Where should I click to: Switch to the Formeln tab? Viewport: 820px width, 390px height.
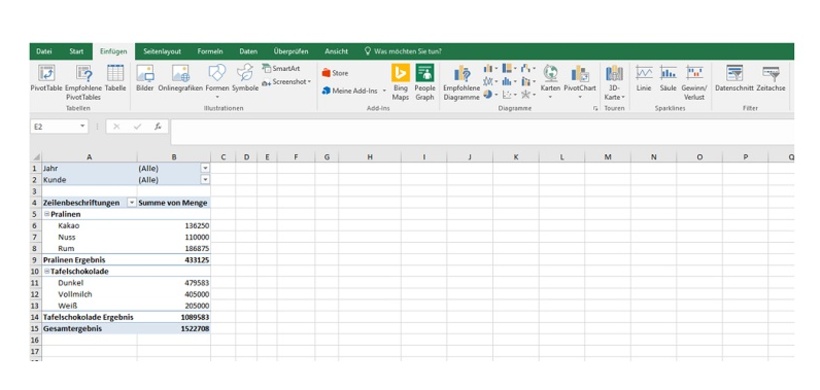click(x=210, y=51)
